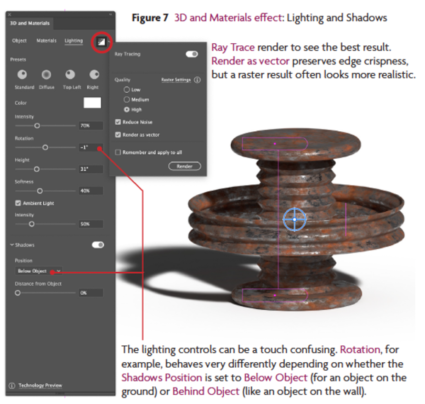Click the Render button
Screen dimensions: 425x404
click(184, 166)
